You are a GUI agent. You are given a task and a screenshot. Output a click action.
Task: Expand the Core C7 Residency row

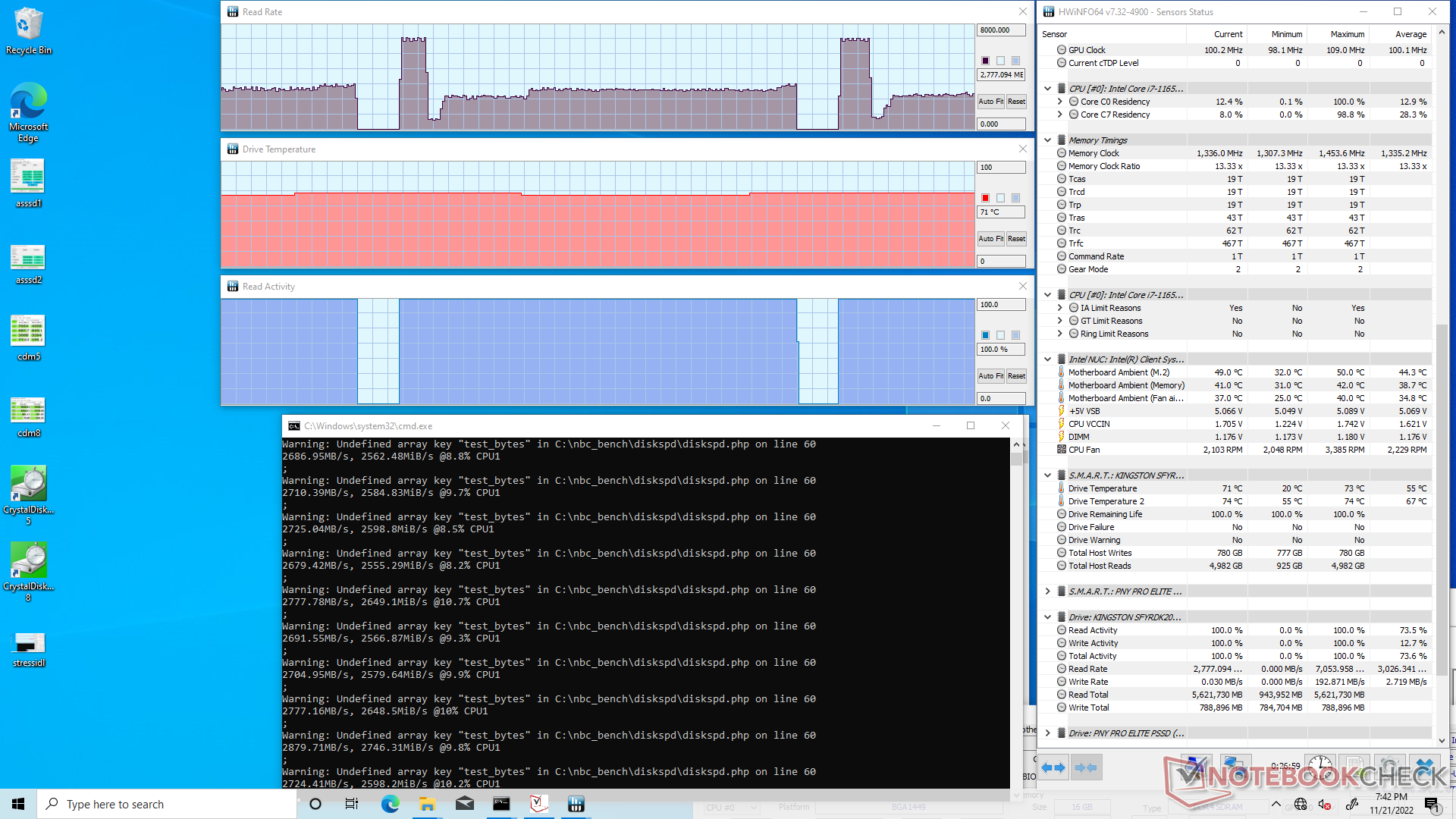[1059, 115]
